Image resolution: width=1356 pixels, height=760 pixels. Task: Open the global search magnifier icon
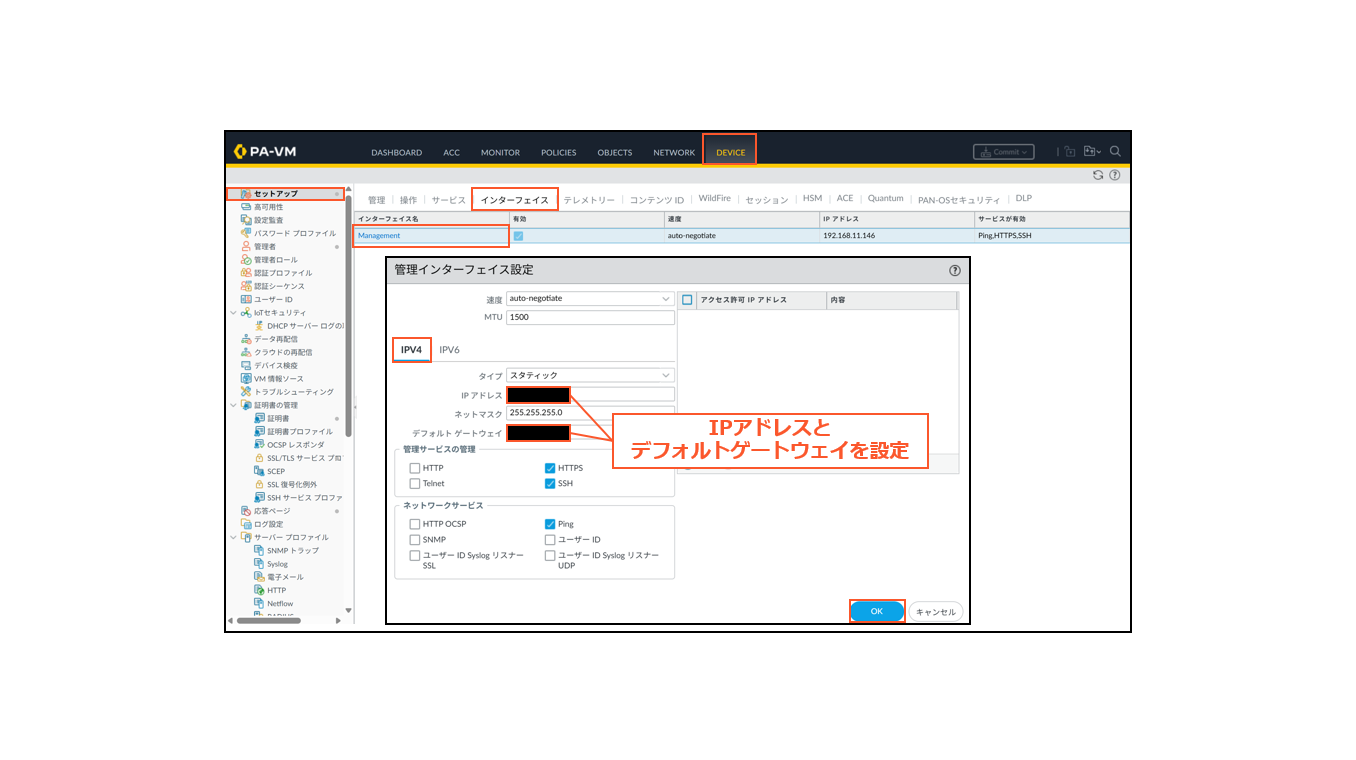(1115, 151)
